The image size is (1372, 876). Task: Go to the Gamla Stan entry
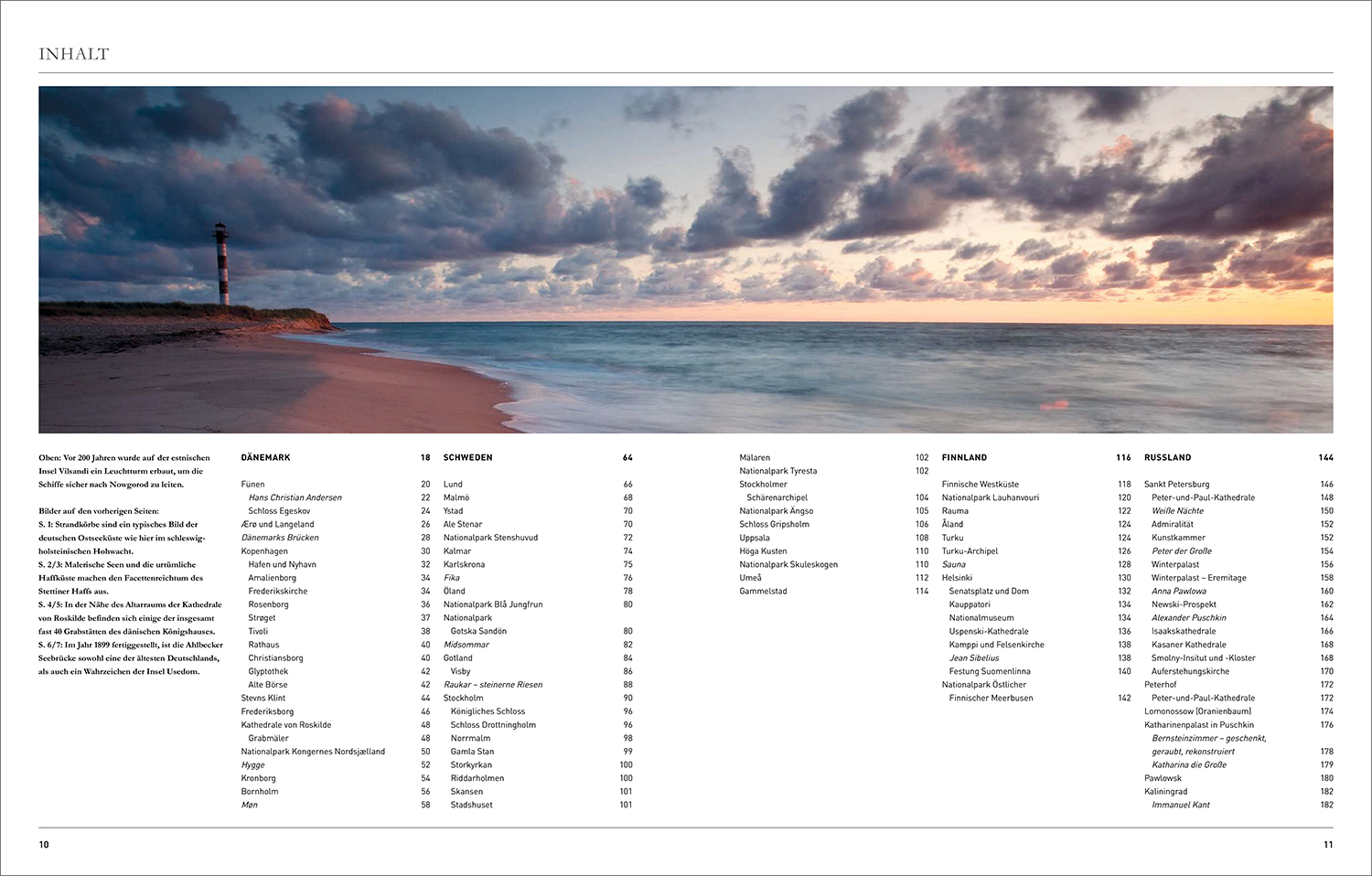pyautogui.click(x=472, y=752)
